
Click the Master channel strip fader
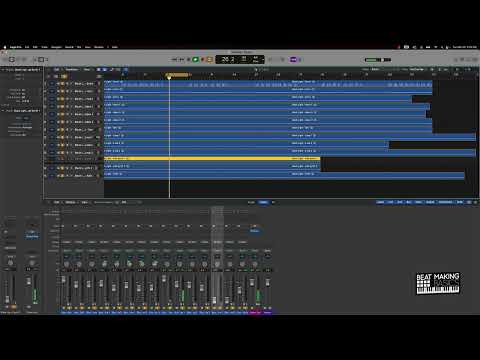click(267, 283)
